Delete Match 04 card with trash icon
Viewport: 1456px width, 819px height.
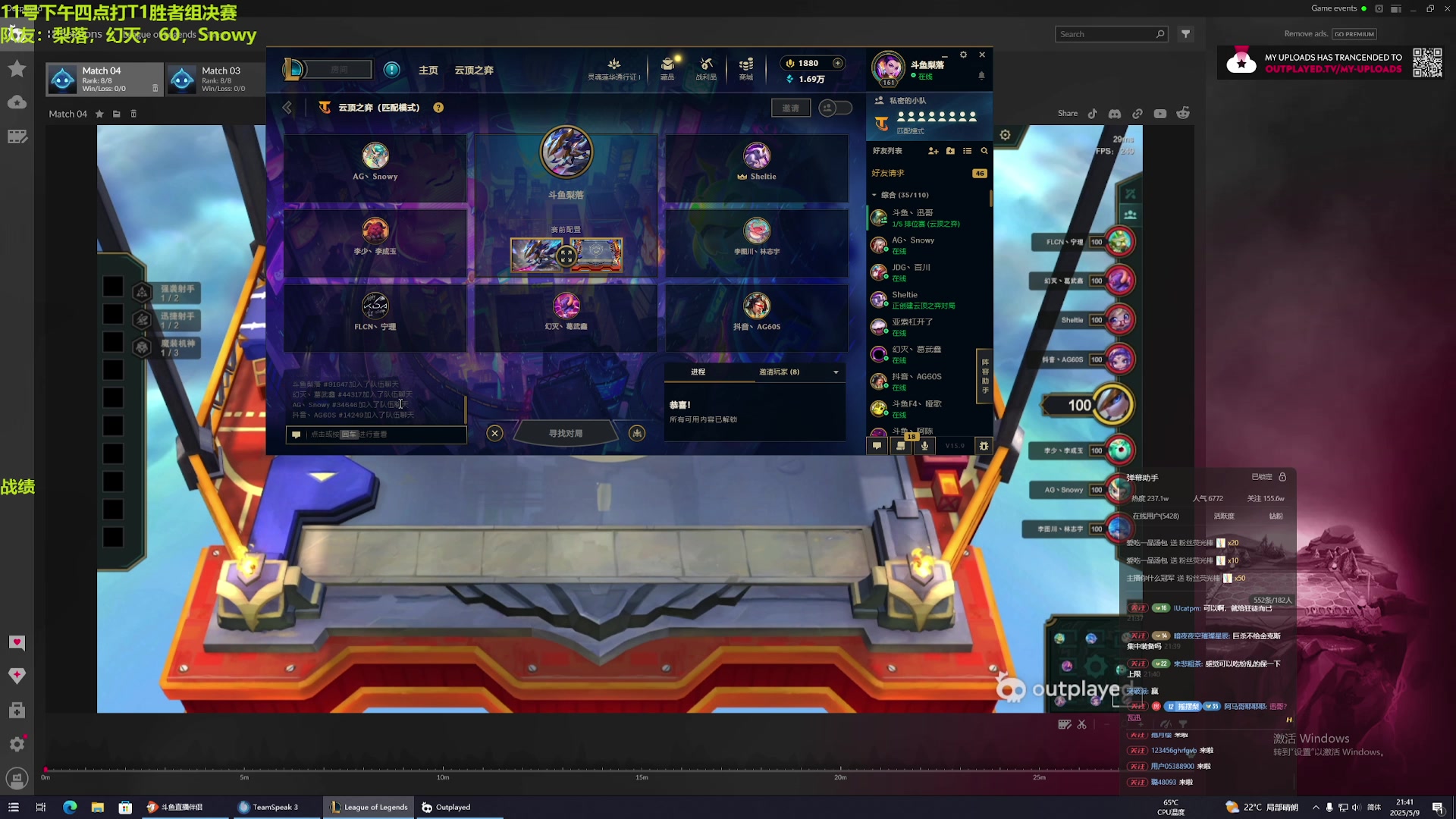pos(155,88)
